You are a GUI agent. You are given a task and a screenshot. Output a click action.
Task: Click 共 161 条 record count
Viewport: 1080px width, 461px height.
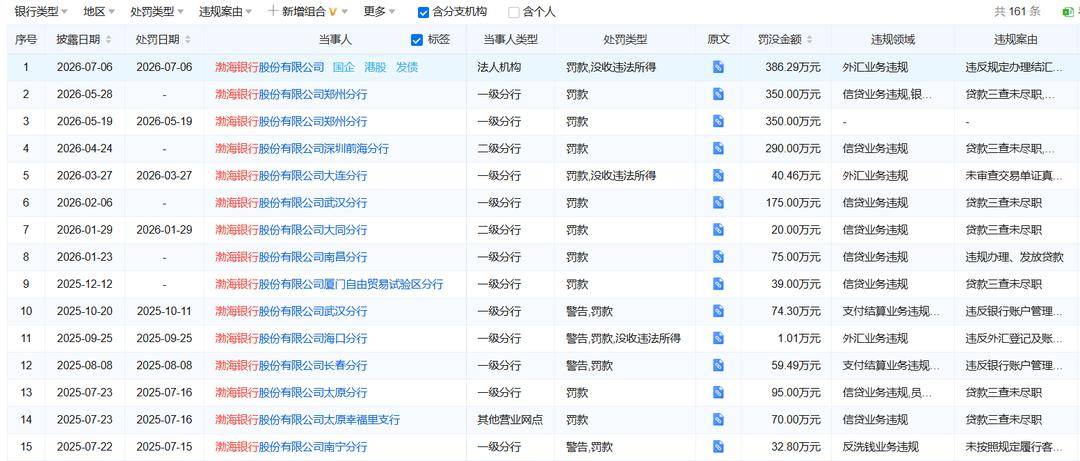1017,12
